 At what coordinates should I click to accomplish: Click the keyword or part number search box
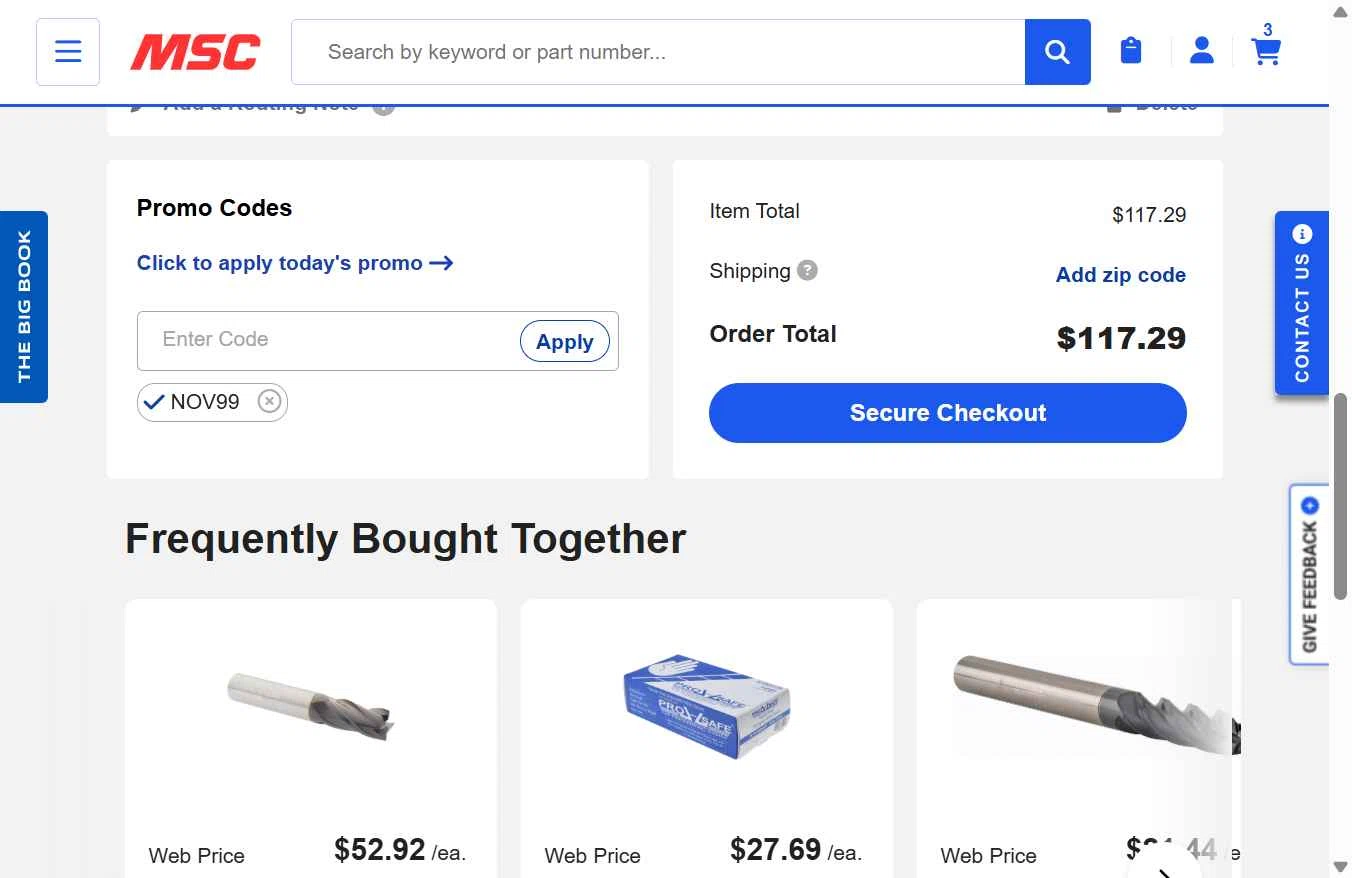pyautogui.click(x=658, y=52)
